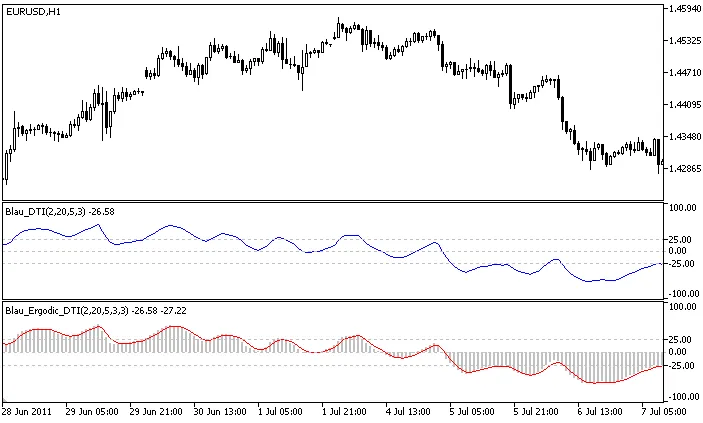Click the 1.45325 price axis value
This screenshot has height=423, width=703.
click(x=683, y=41)
